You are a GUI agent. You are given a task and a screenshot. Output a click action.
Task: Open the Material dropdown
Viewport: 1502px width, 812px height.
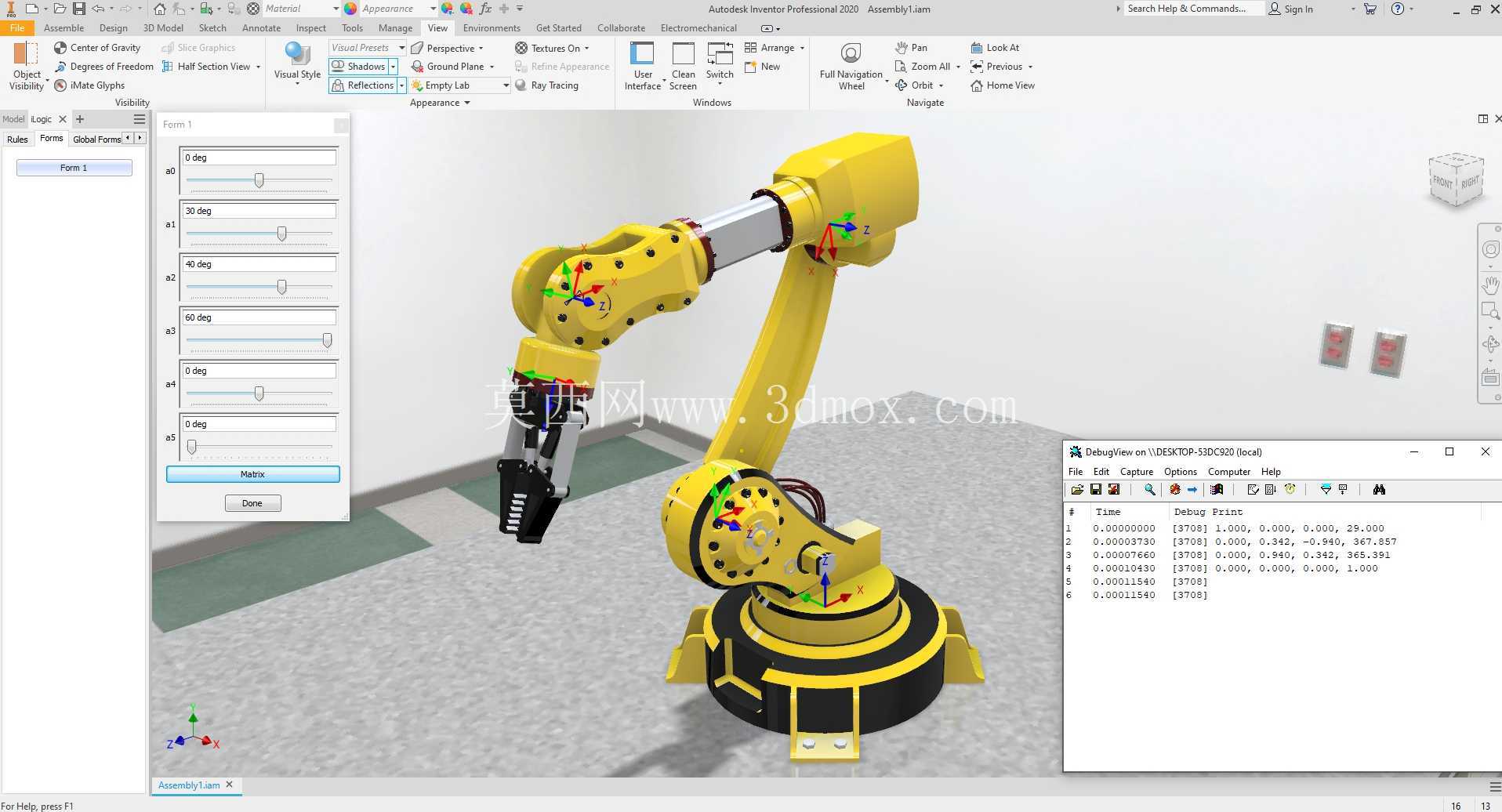[336, 9]
